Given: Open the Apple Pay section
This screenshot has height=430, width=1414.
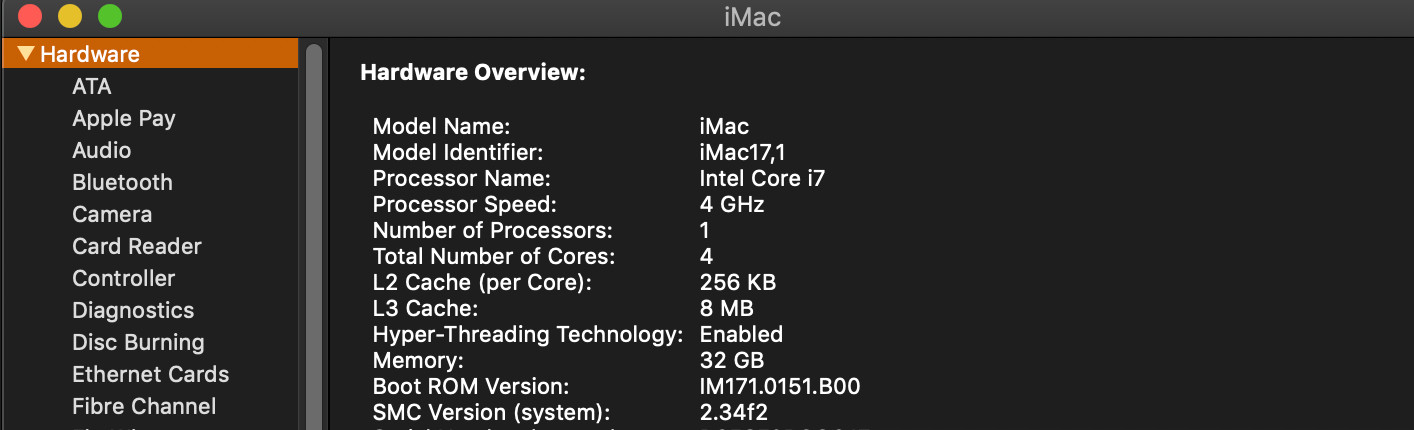Looking at the screenshot, I should (x=123, y=118).
